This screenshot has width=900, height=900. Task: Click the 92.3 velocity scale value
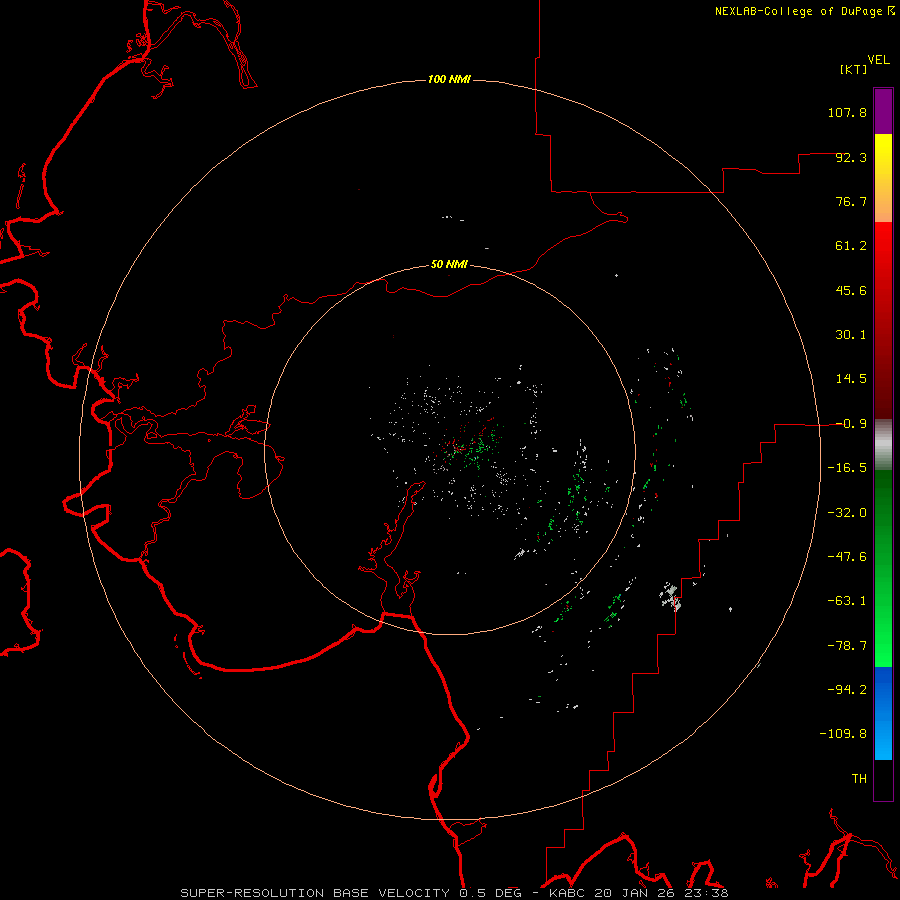[x=851, y=157]
